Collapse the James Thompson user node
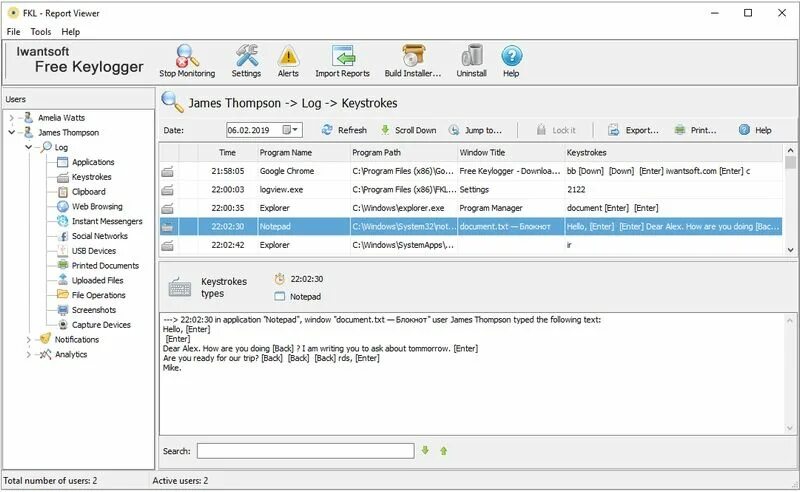 coord(11,133)
